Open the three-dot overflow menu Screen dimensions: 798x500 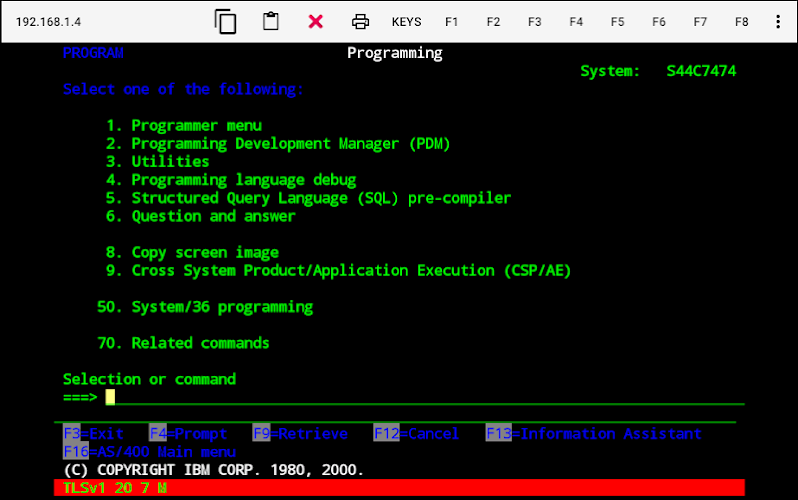pos(778,21)
